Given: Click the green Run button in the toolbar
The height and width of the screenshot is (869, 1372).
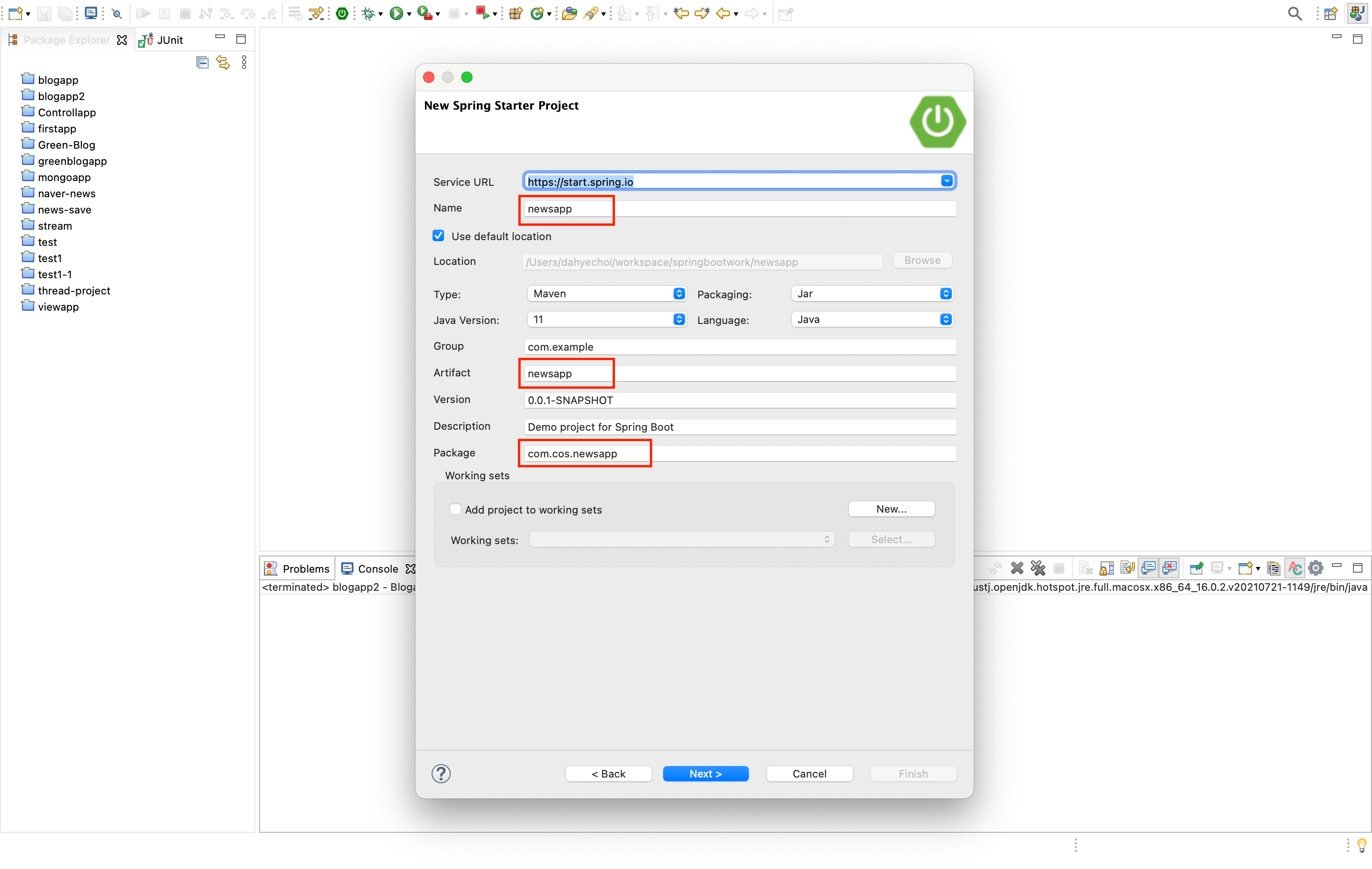Looking at the screenshot, I should pyautogui.click(x=396, y=13).
